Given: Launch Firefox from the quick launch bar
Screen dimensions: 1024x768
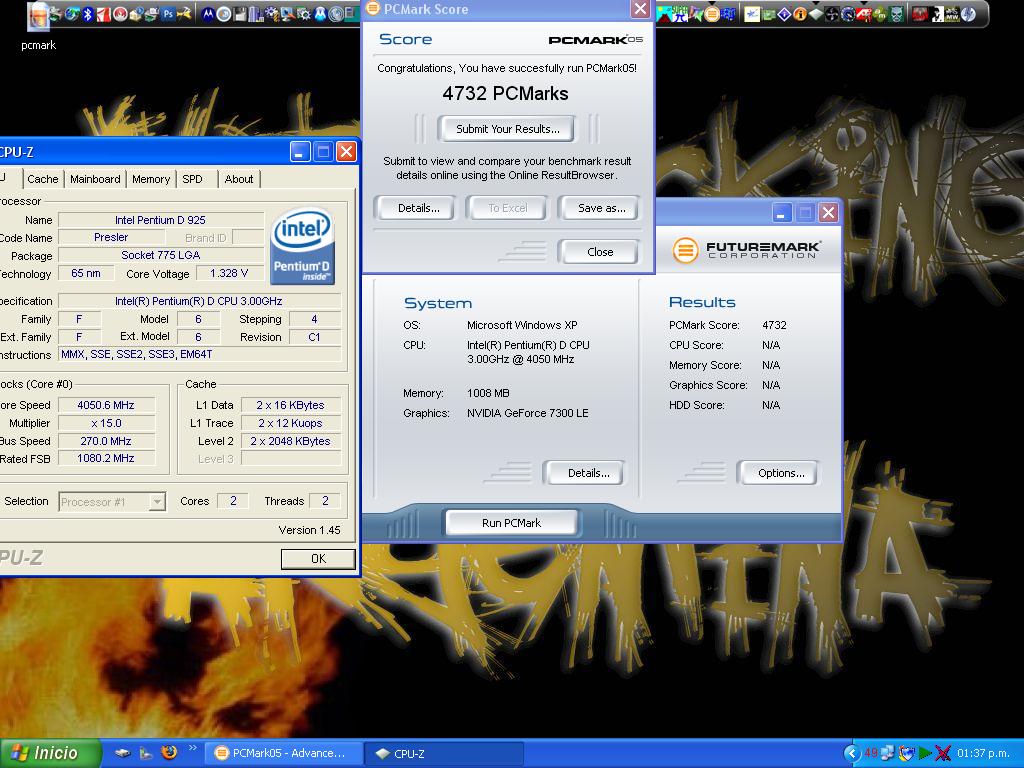Looking at the screenshot, I should click(x=169, y=752).
